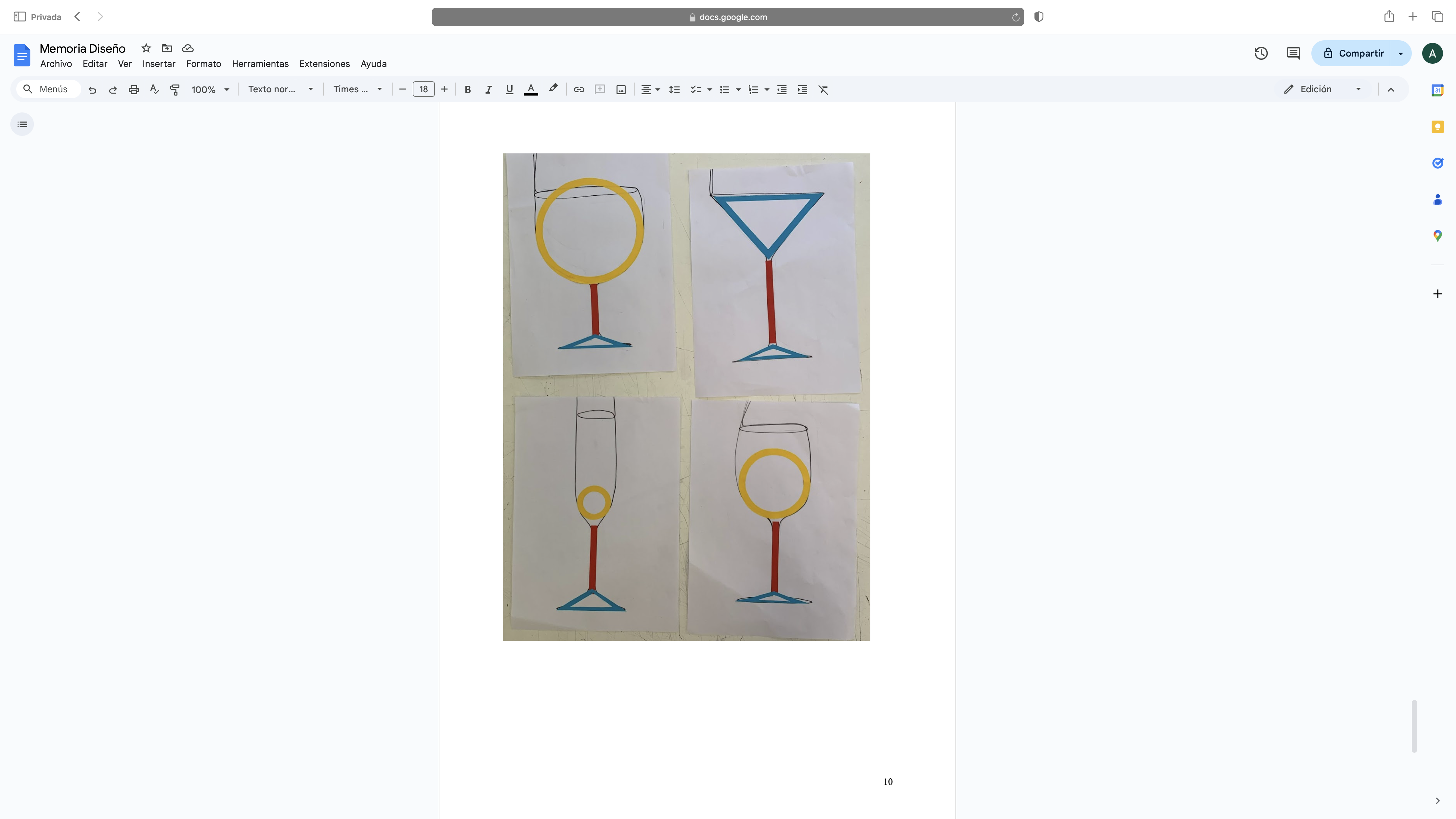Decrease font size with minus button
Viewport: 1456px width, 819px height.
pos(402,89)
